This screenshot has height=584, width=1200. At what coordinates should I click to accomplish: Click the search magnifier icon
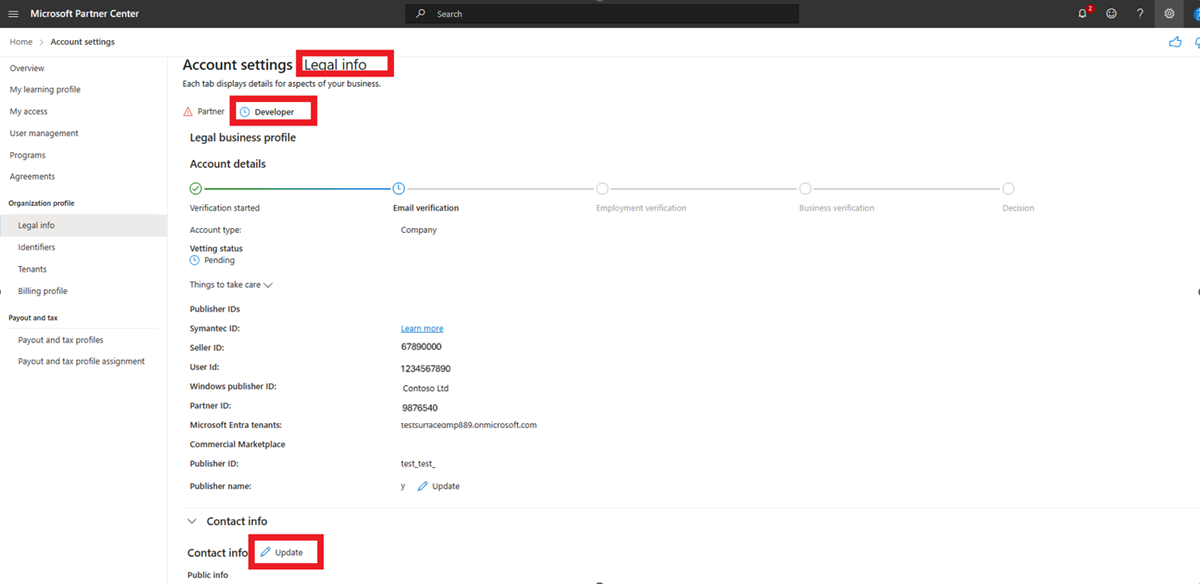(x=421, y=14)
